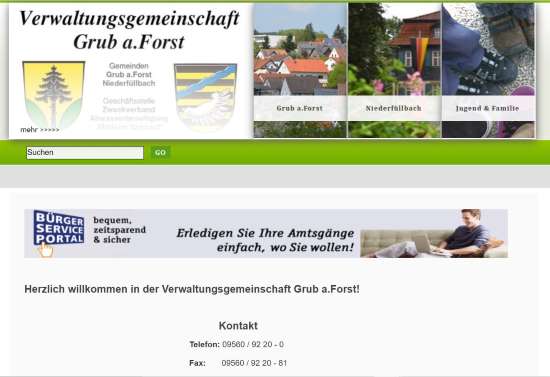Screen dimensions: 550x377
Task: Click the photo of house with flag
Action: click(395, 50)
